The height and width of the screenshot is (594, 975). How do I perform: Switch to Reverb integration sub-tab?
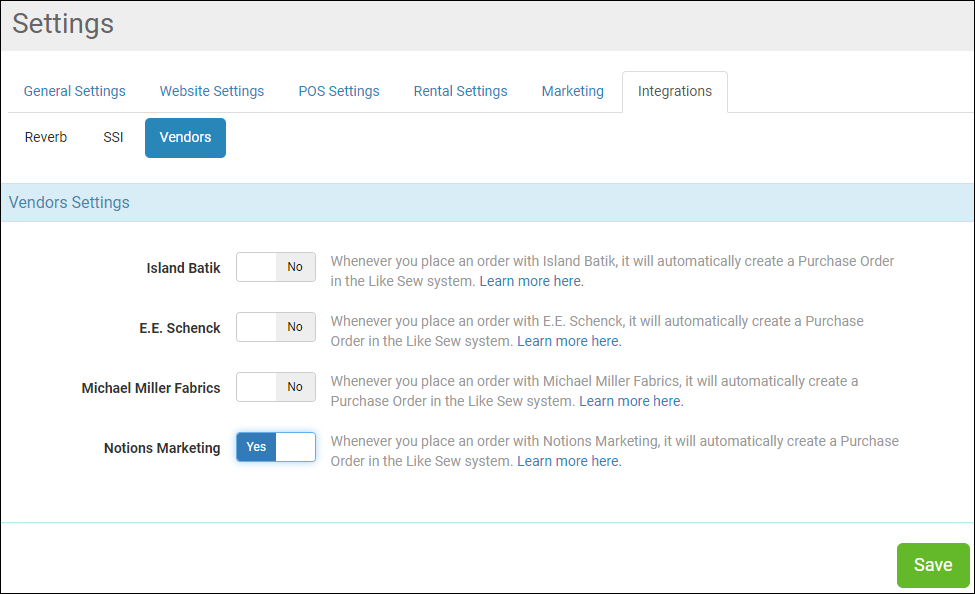click(x=46, y=137)
